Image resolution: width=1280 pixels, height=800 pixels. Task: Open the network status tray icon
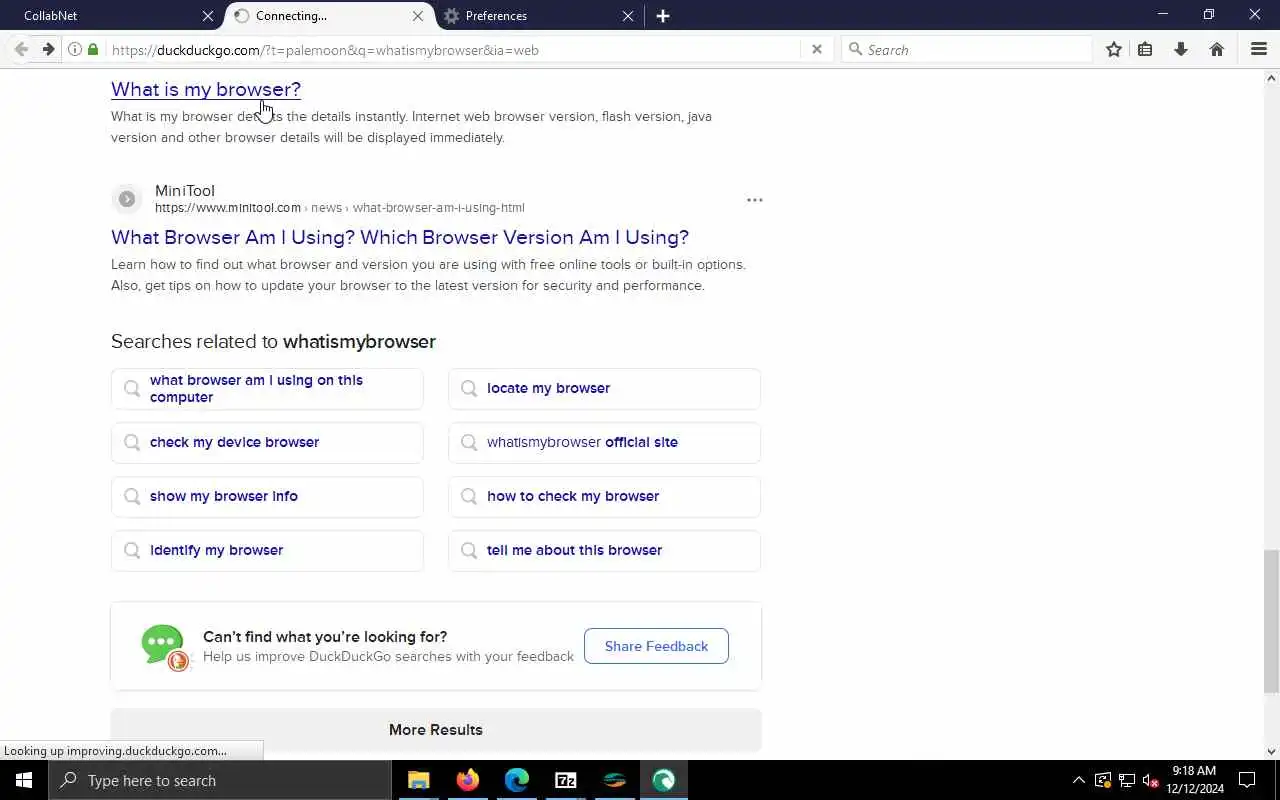point(1127,780)
